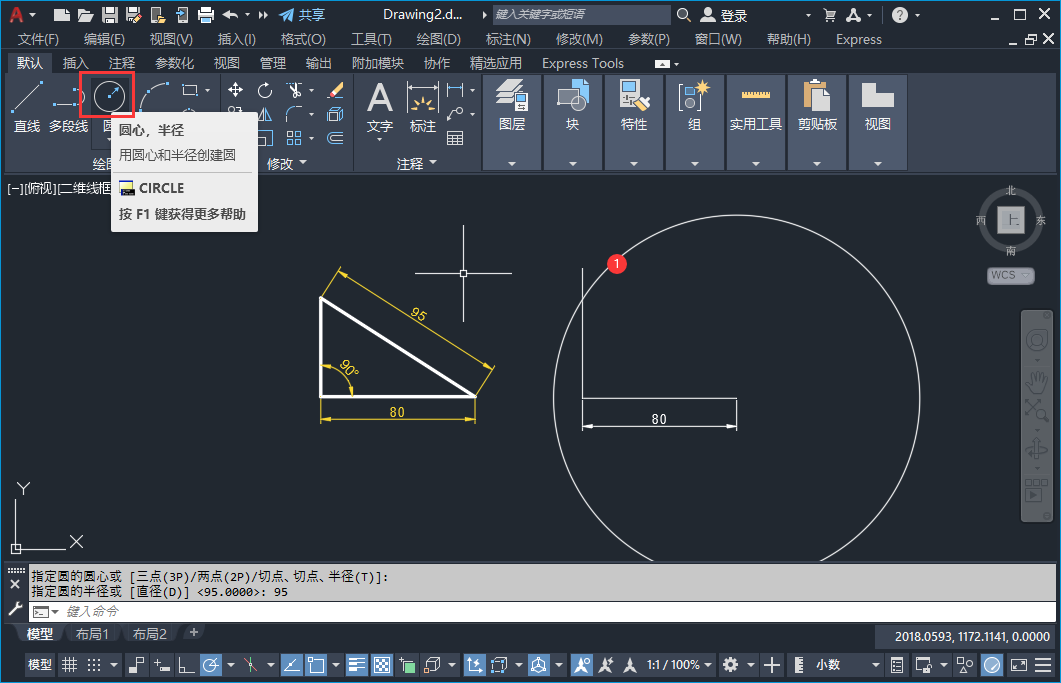Select the Circle (center, radius) tool
The width and height of the screenshot is (1061, 683).
tap(108, 97)
